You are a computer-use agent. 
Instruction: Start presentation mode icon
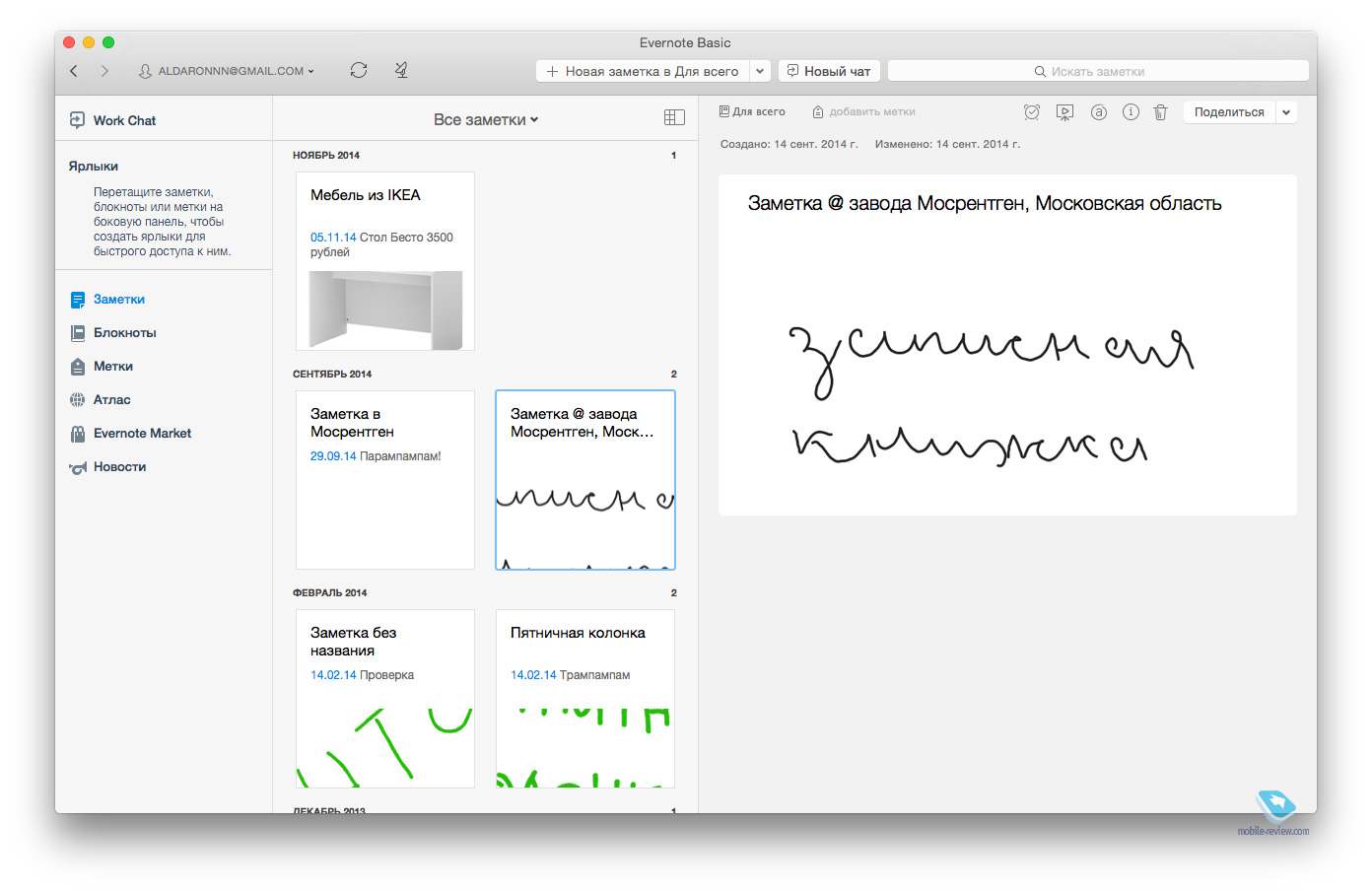1064,112
